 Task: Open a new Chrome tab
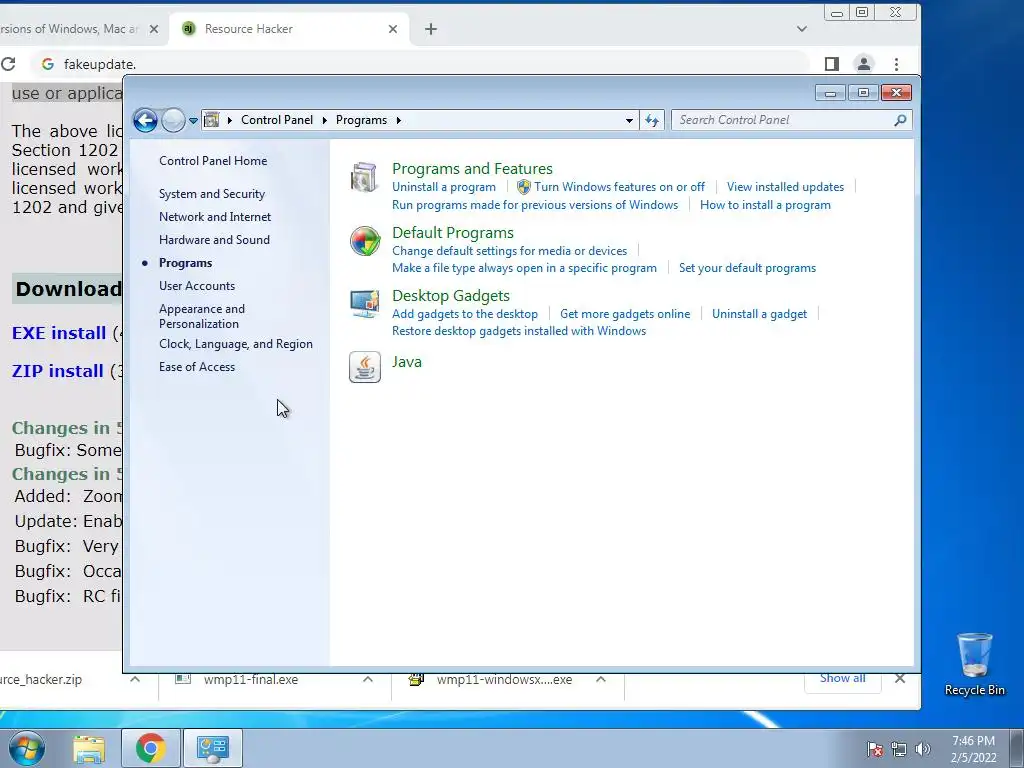(x=431, y=29)
